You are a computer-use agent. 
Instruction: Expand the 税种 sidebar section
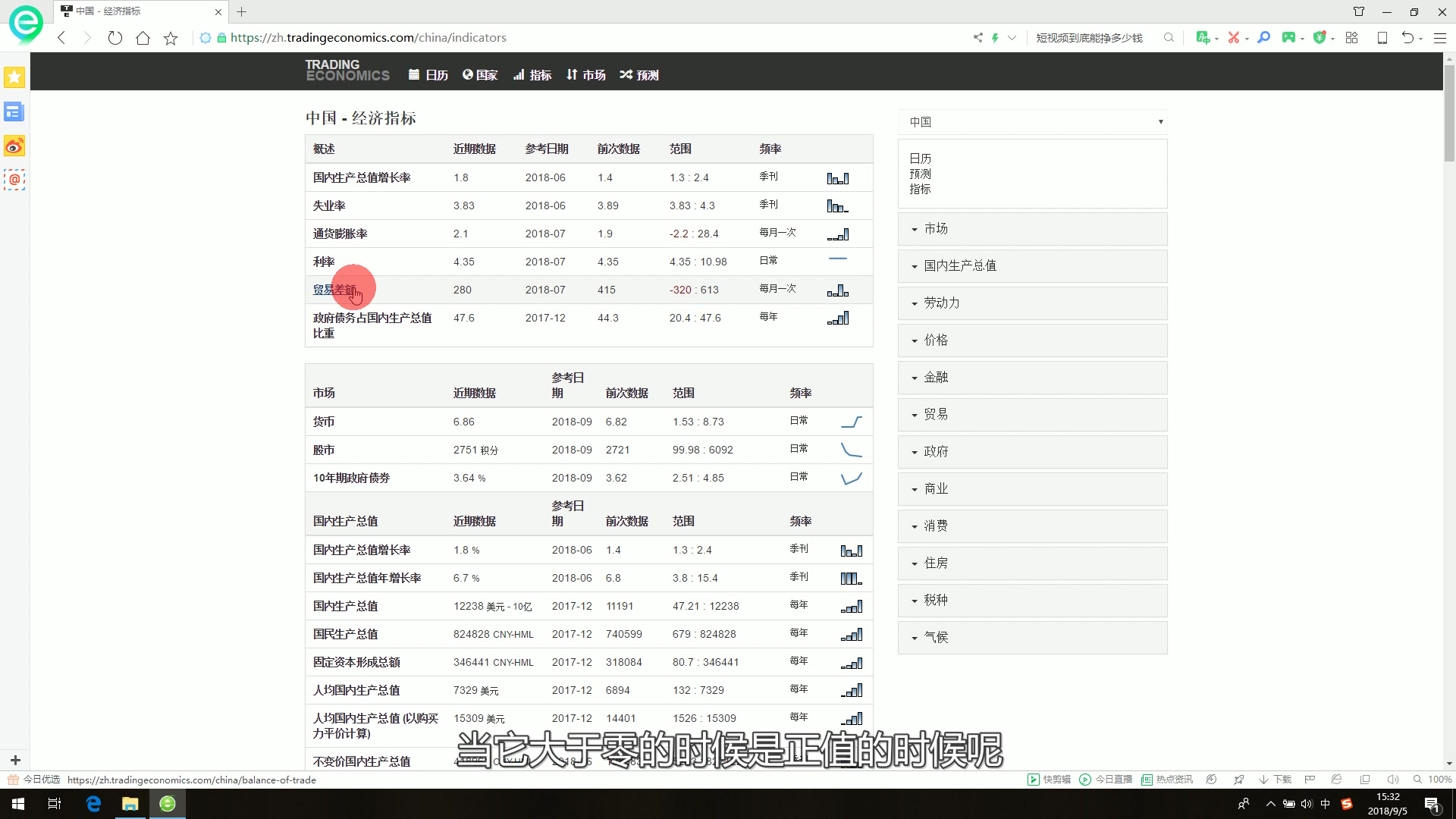(1033, 601)
